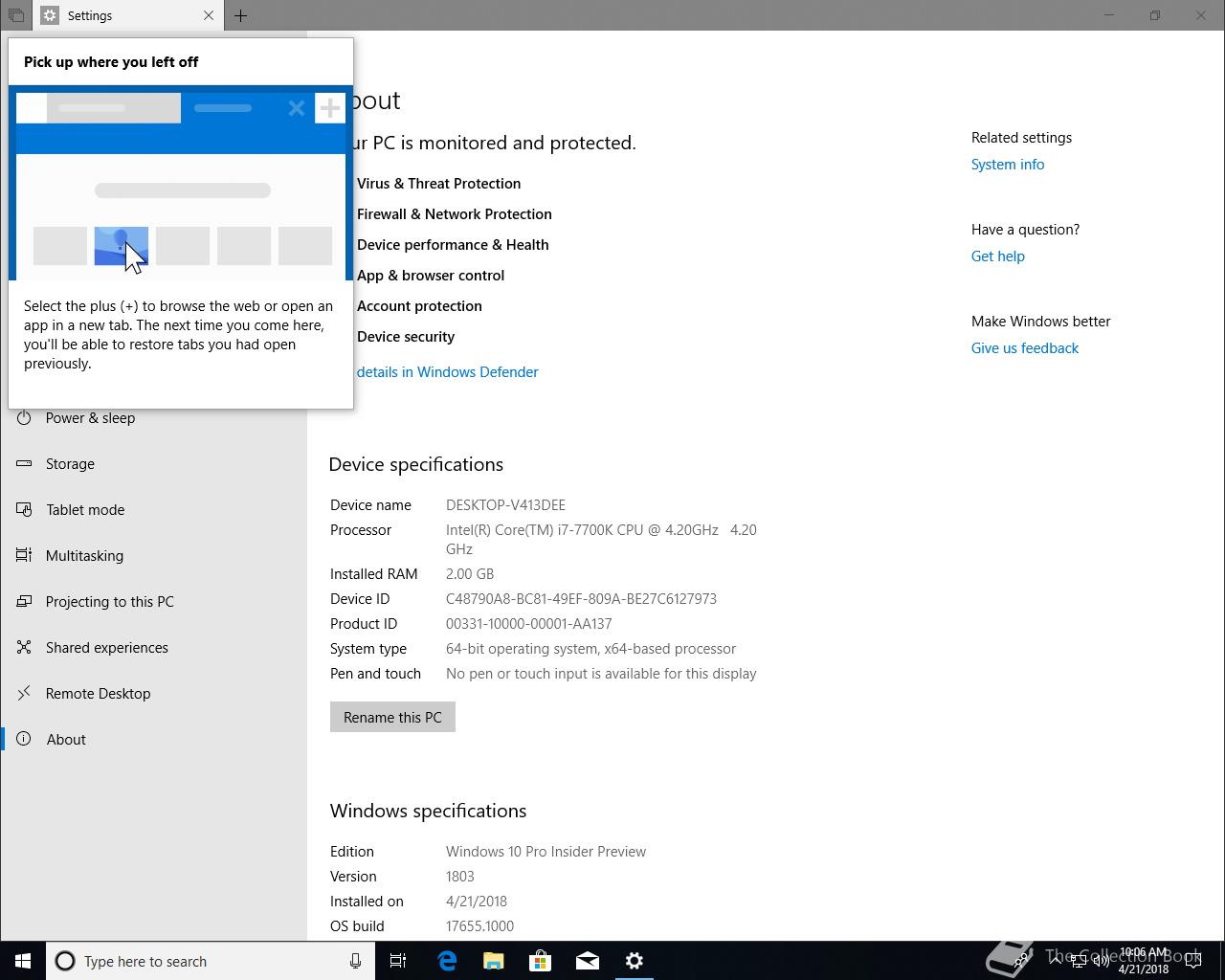Image resolution: width=1225 pixels, height=980 pixels.
Task: Click the Pick up where you left off heading
Action: 111,62
